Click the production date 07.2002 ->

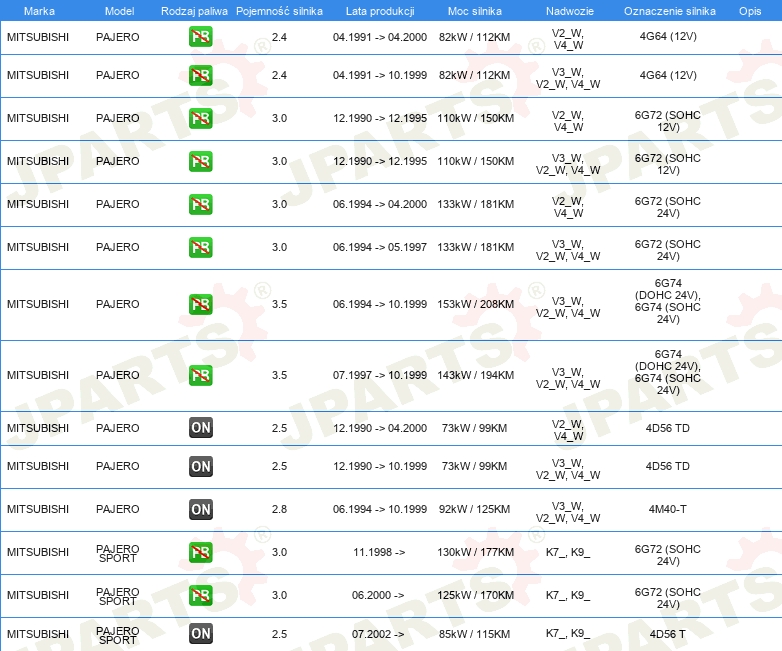[x=378, y=634]
